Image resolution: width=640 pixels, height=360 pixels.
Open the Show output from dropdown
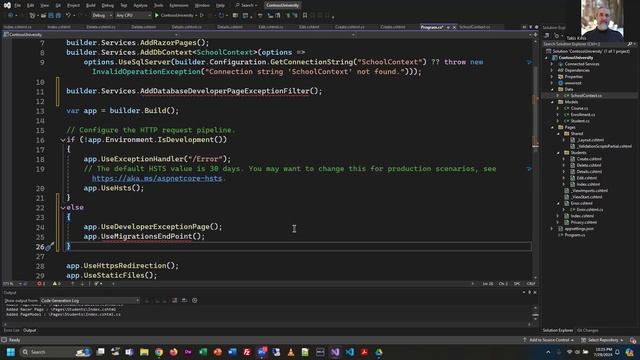click(89, 300)
